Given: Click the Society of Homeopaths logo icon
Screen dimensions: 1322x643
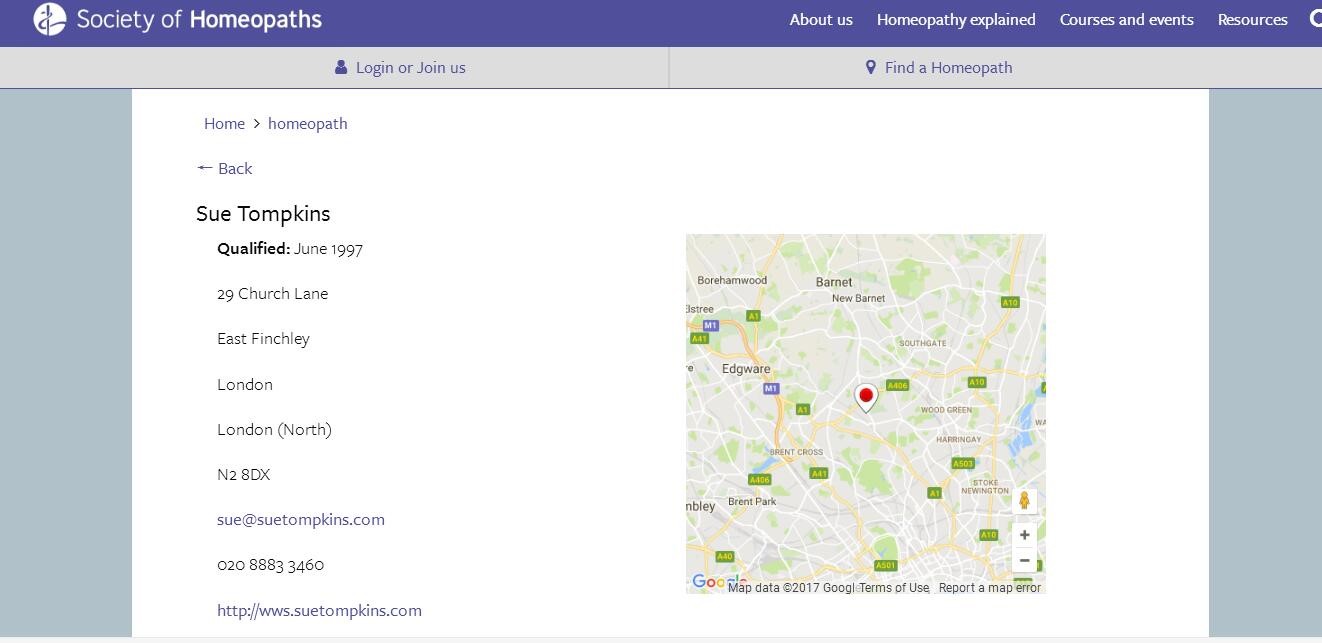Looking at the screenshot, I should 49,19.
